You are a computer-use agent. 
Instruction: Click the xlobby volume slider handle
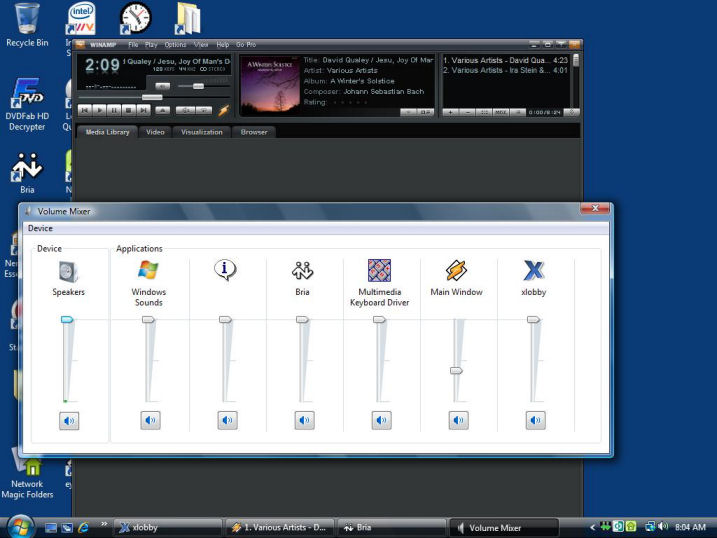534,320
